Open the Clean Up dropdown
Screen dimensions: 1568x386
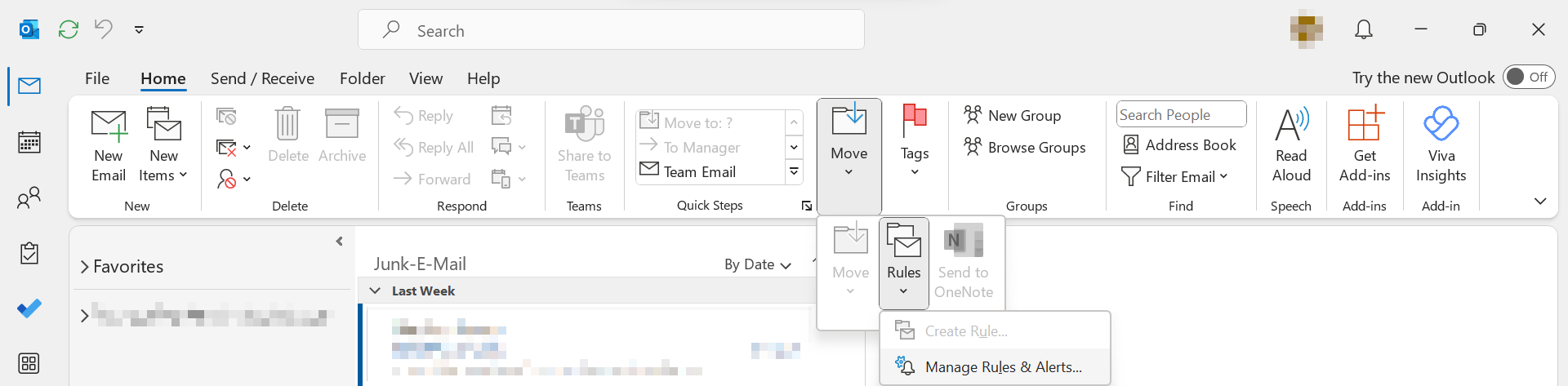(x=233, y=148)
